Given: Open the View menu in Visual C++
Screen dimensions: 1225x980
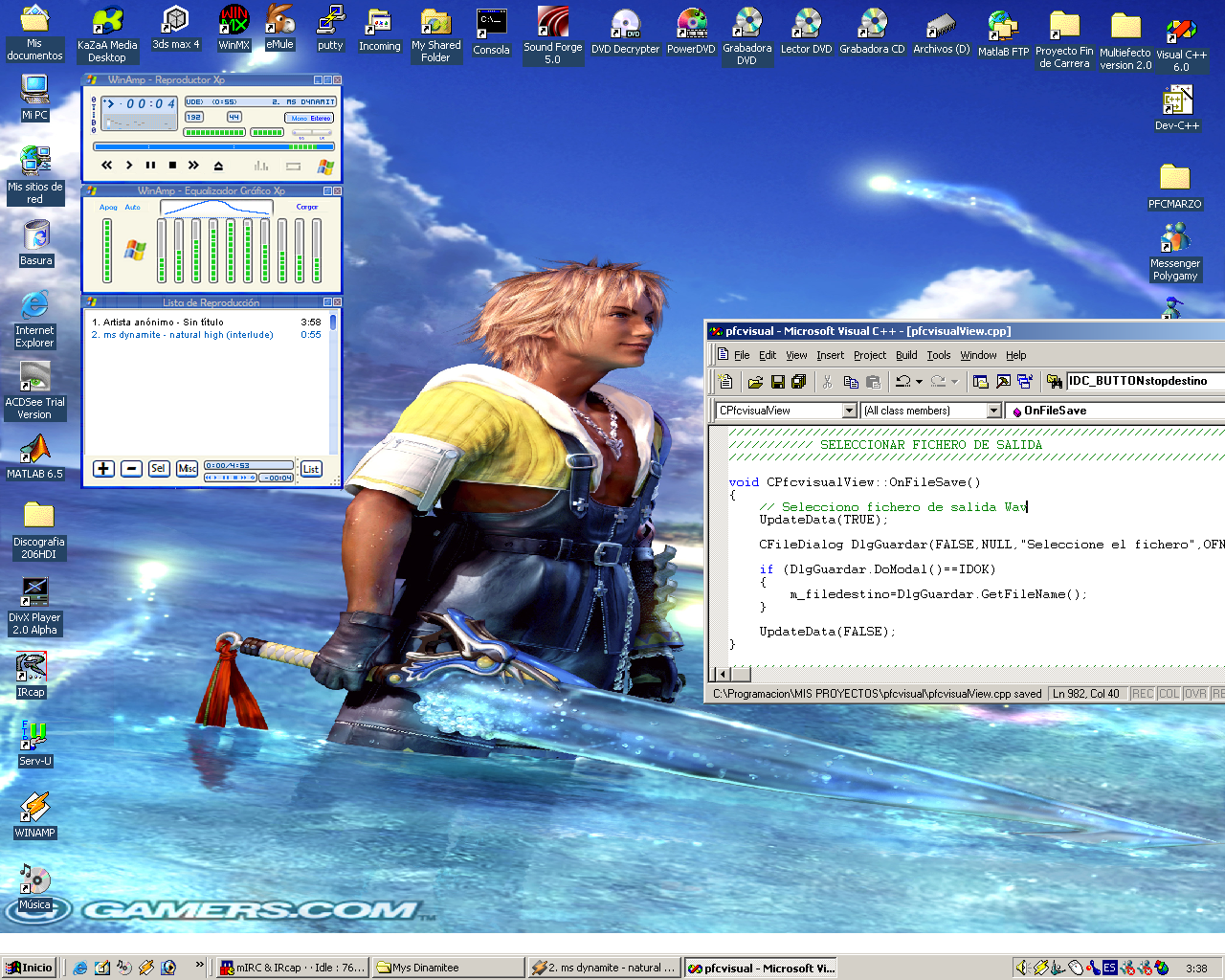Looking at the screenshot, I should [796, 355].
